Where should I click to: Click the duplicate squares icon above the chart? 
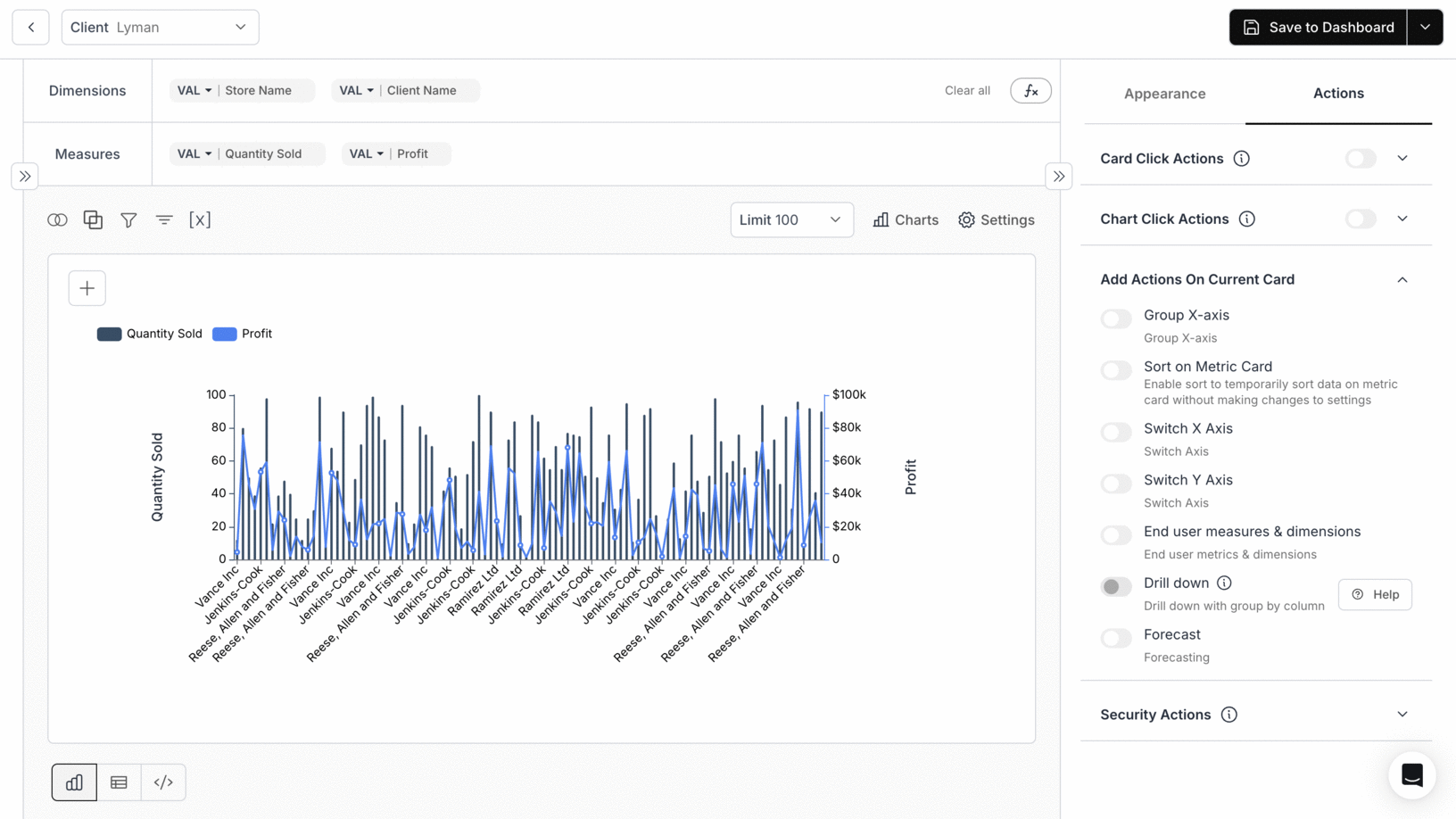(x=93, y=219)
